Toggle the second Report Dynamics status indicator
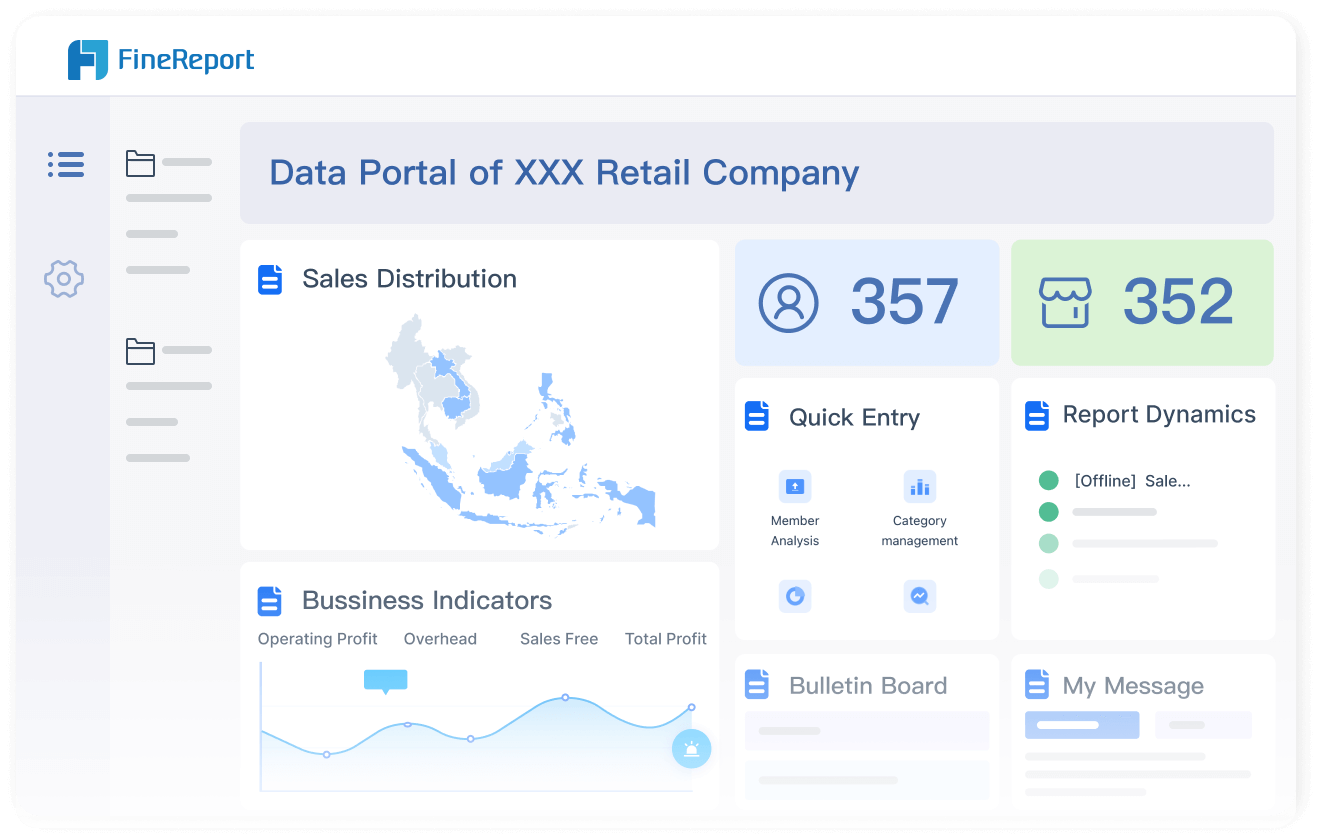The height and width of the screenshot is (840, 1320). (x=1048, y=511)
